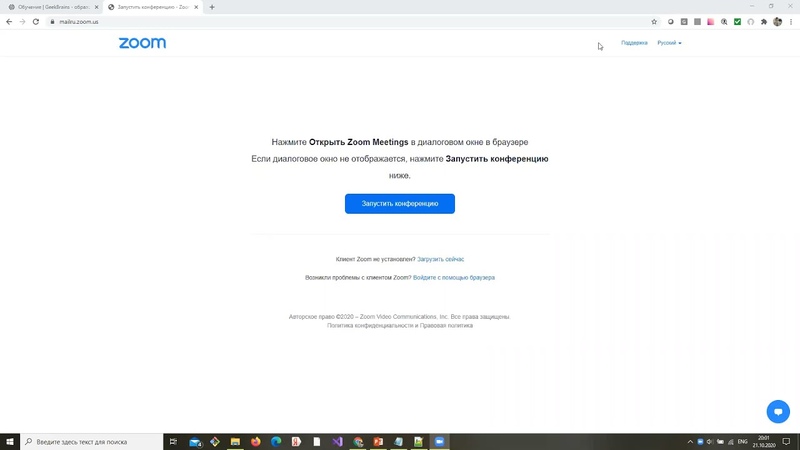Viewport: 800px width, 450px height.
Task: Switch to Chrome on the taskbar
Action: [358, 441]
